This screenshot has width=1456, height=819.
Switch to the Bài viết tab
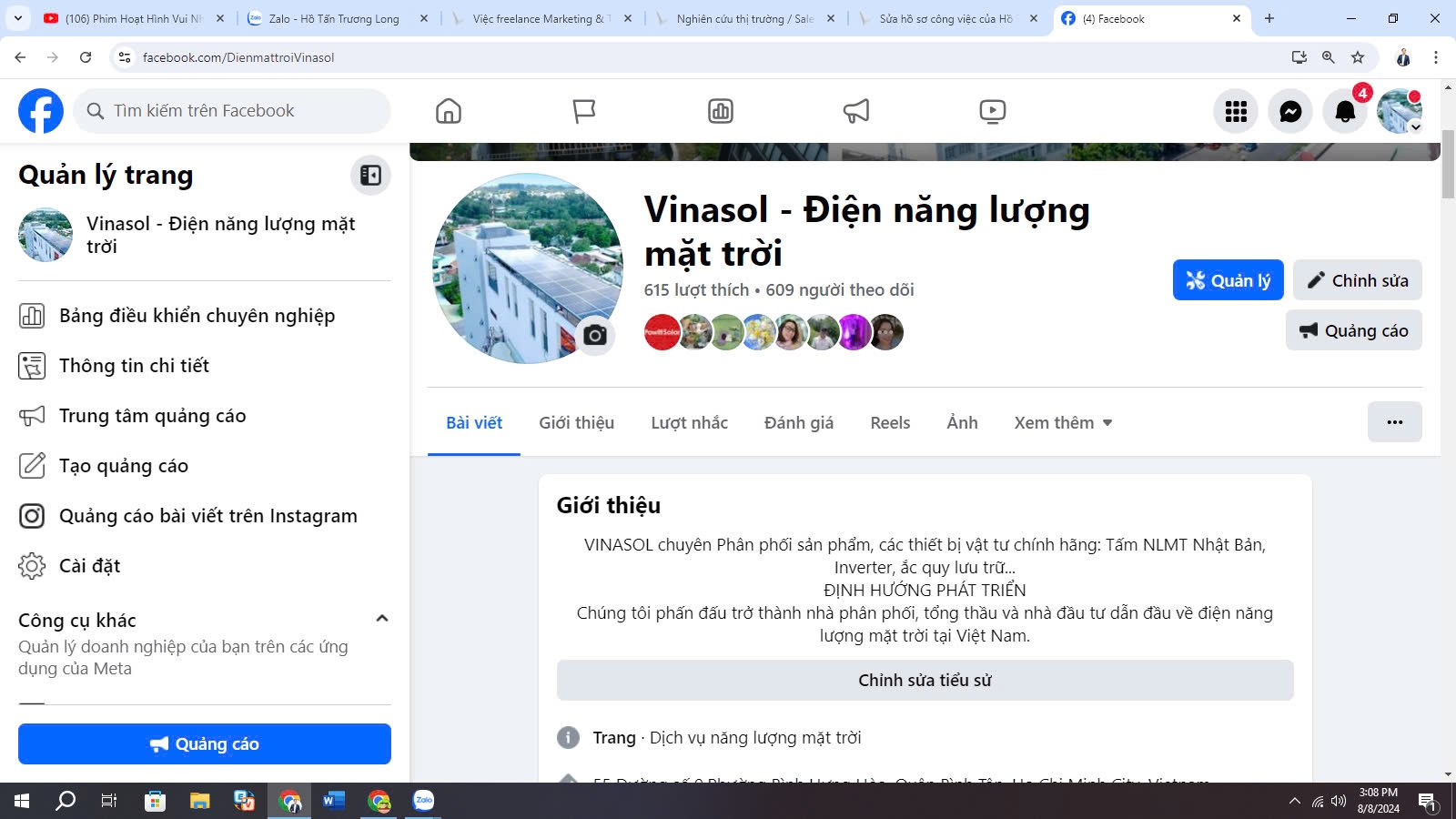[x=474, y=422]
